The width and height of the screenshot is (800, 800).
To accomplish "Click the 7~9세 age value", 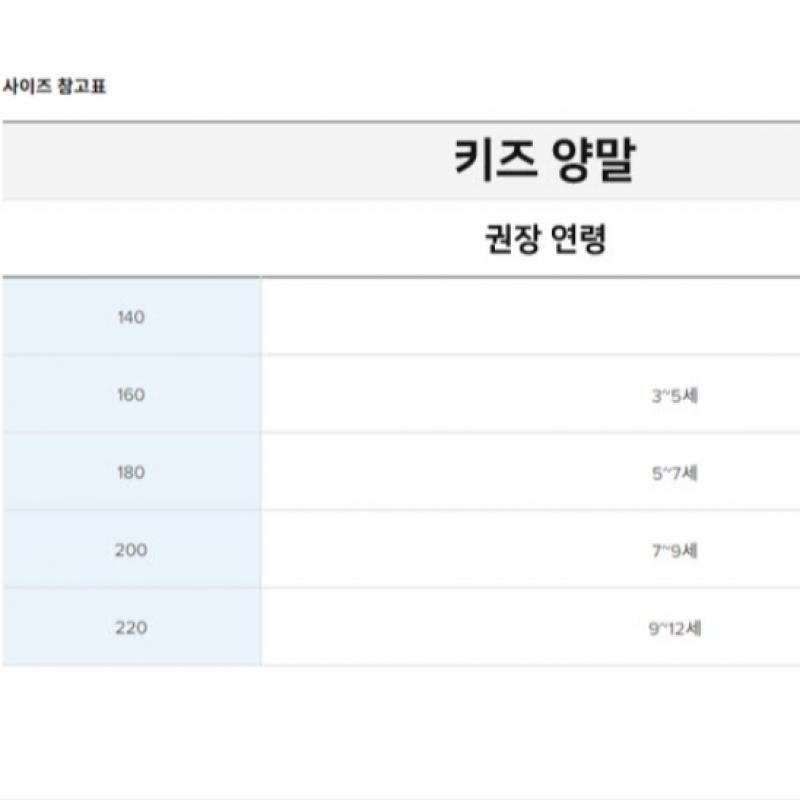I will tap(674, 550).
